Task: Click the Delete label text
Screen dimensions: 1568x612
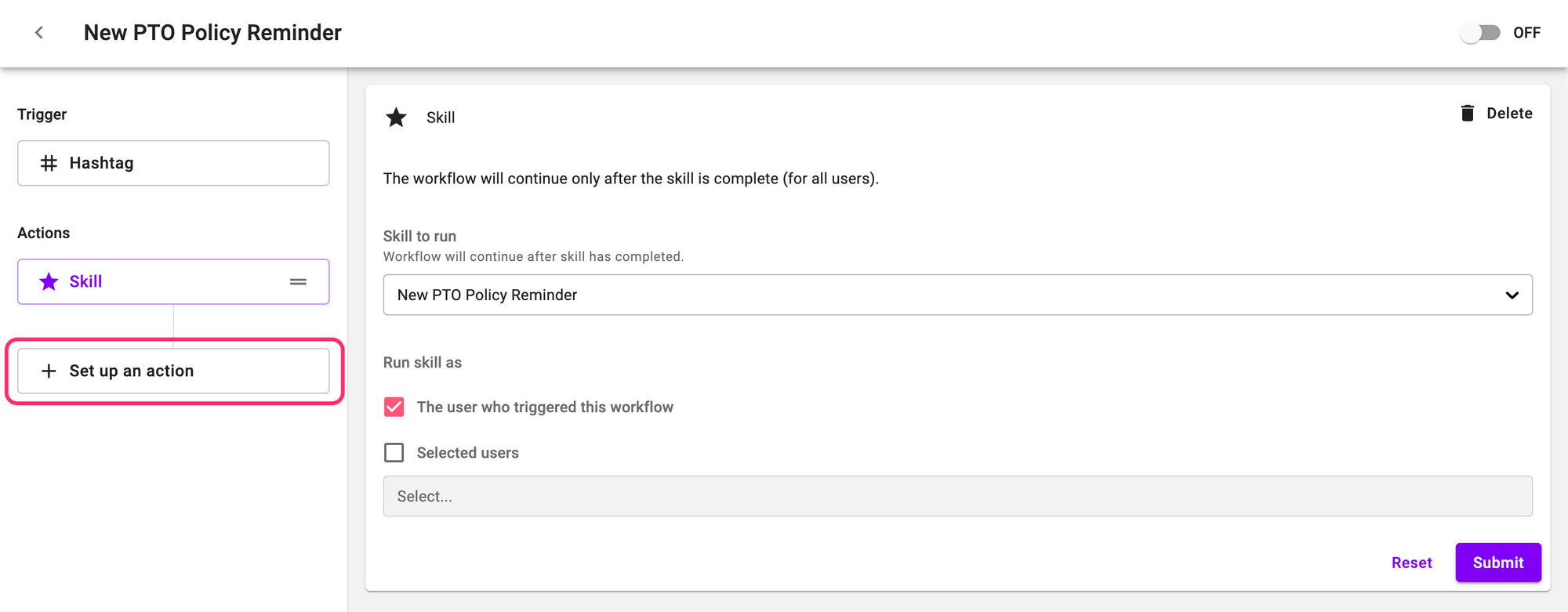Action: (x=1509, y=113)
